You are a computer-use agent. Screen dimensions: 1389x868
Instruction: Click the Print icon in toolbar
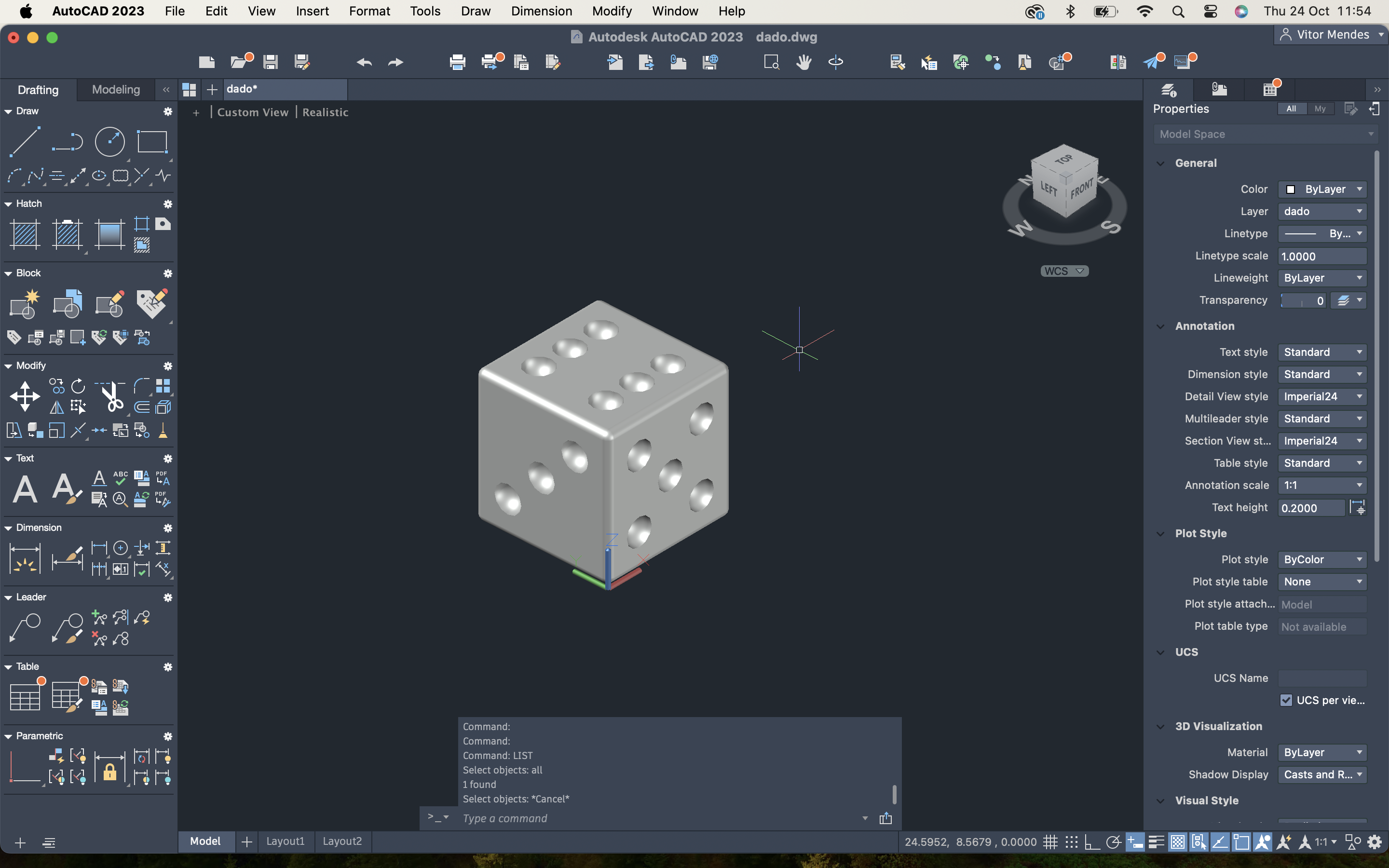click(x=457, y=62)
